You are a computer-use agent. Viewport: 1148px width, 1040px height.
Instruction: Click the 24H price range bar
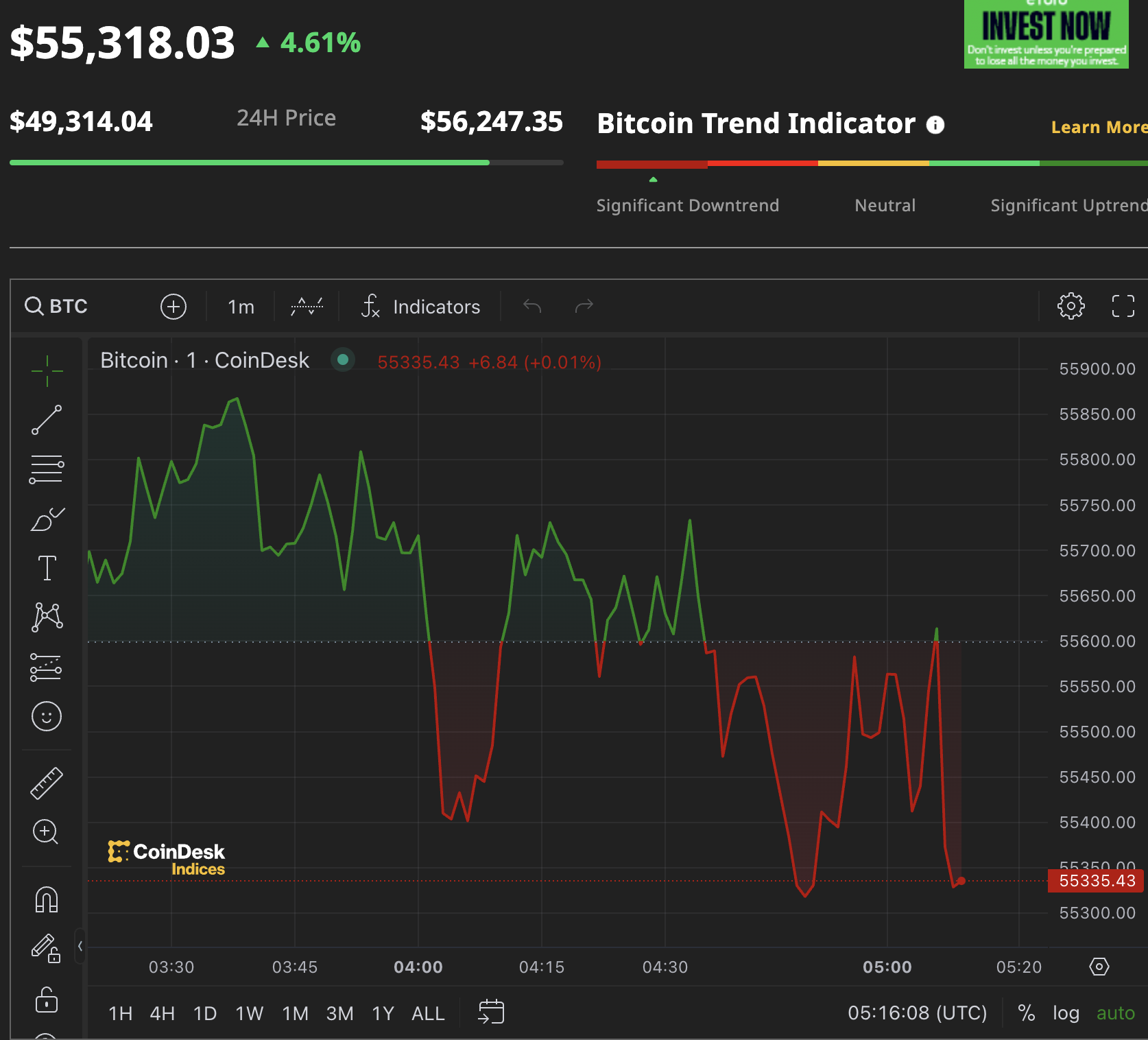click(287, 163)
